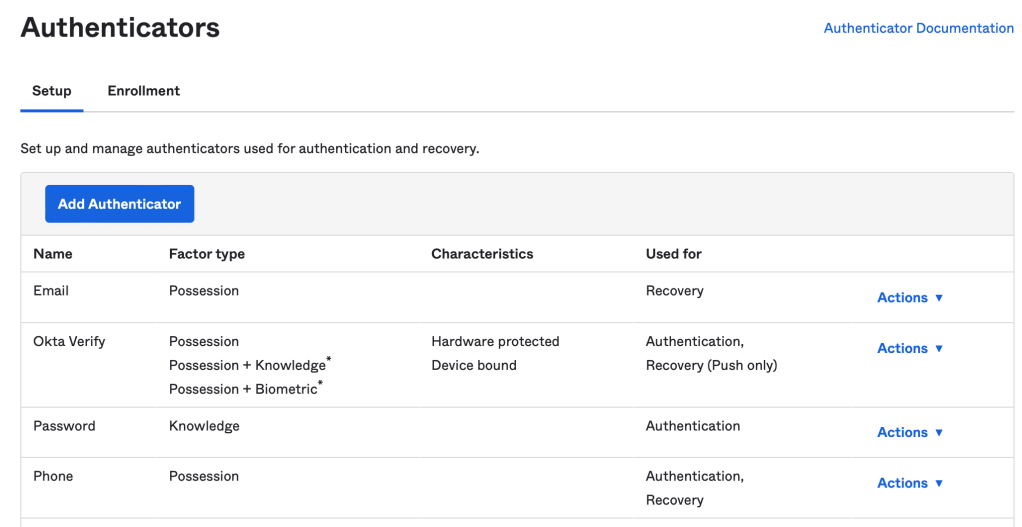Select the Phone authenticator name
The height and width of the screenshot is (527, 1022).
coord(53,476)
